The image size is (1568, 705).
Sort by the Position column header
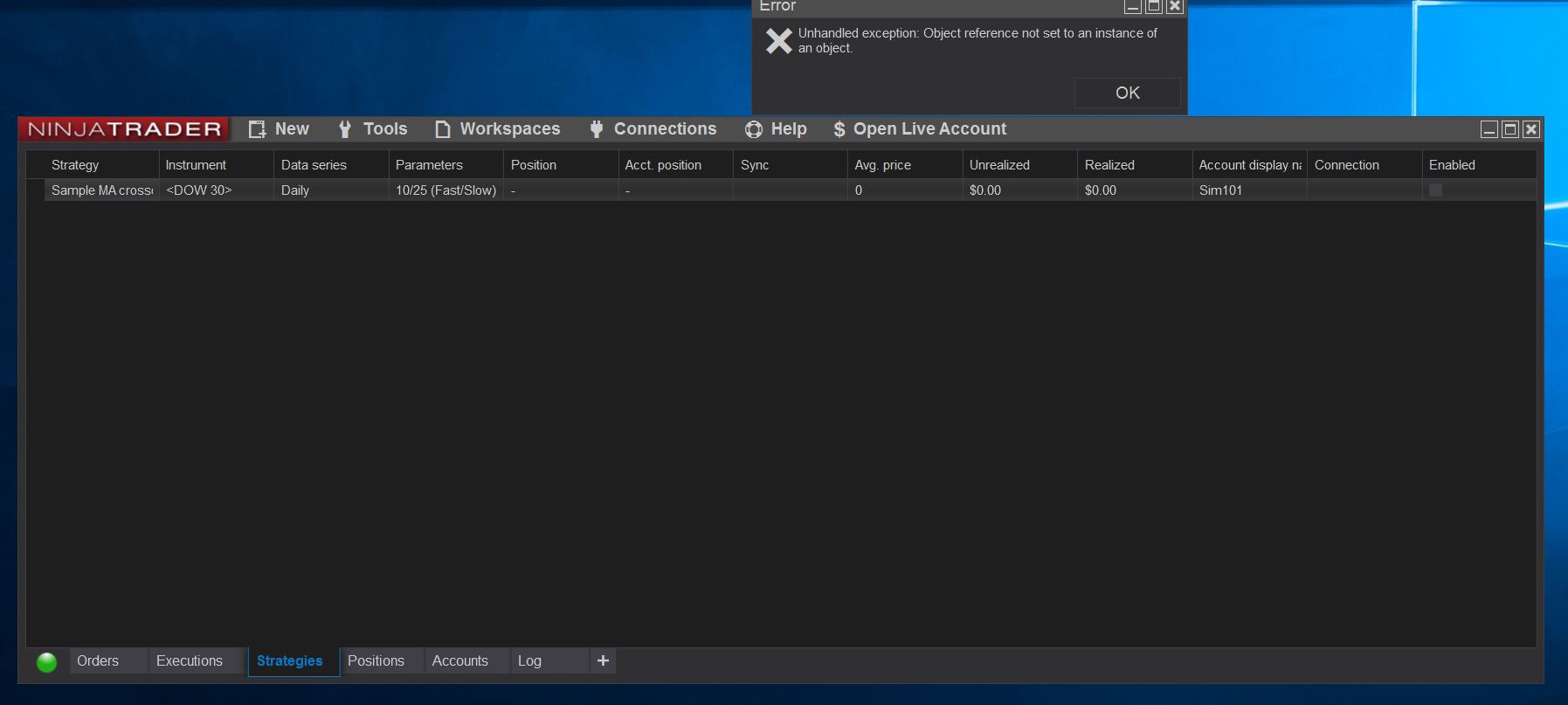[561, 164]
